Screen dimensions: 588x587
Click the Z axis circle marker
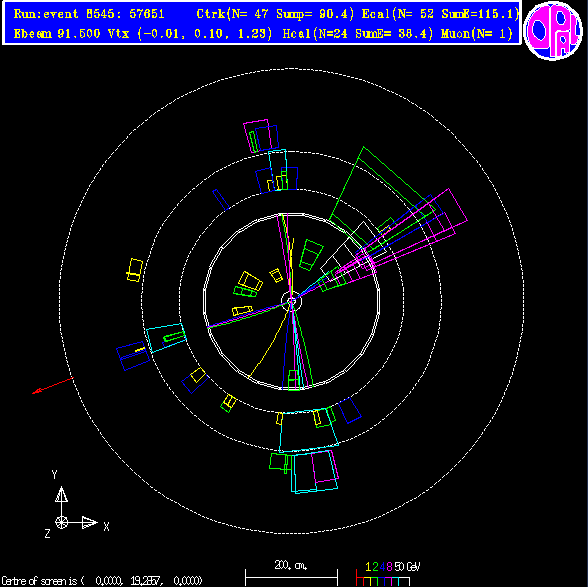[62, 522]
